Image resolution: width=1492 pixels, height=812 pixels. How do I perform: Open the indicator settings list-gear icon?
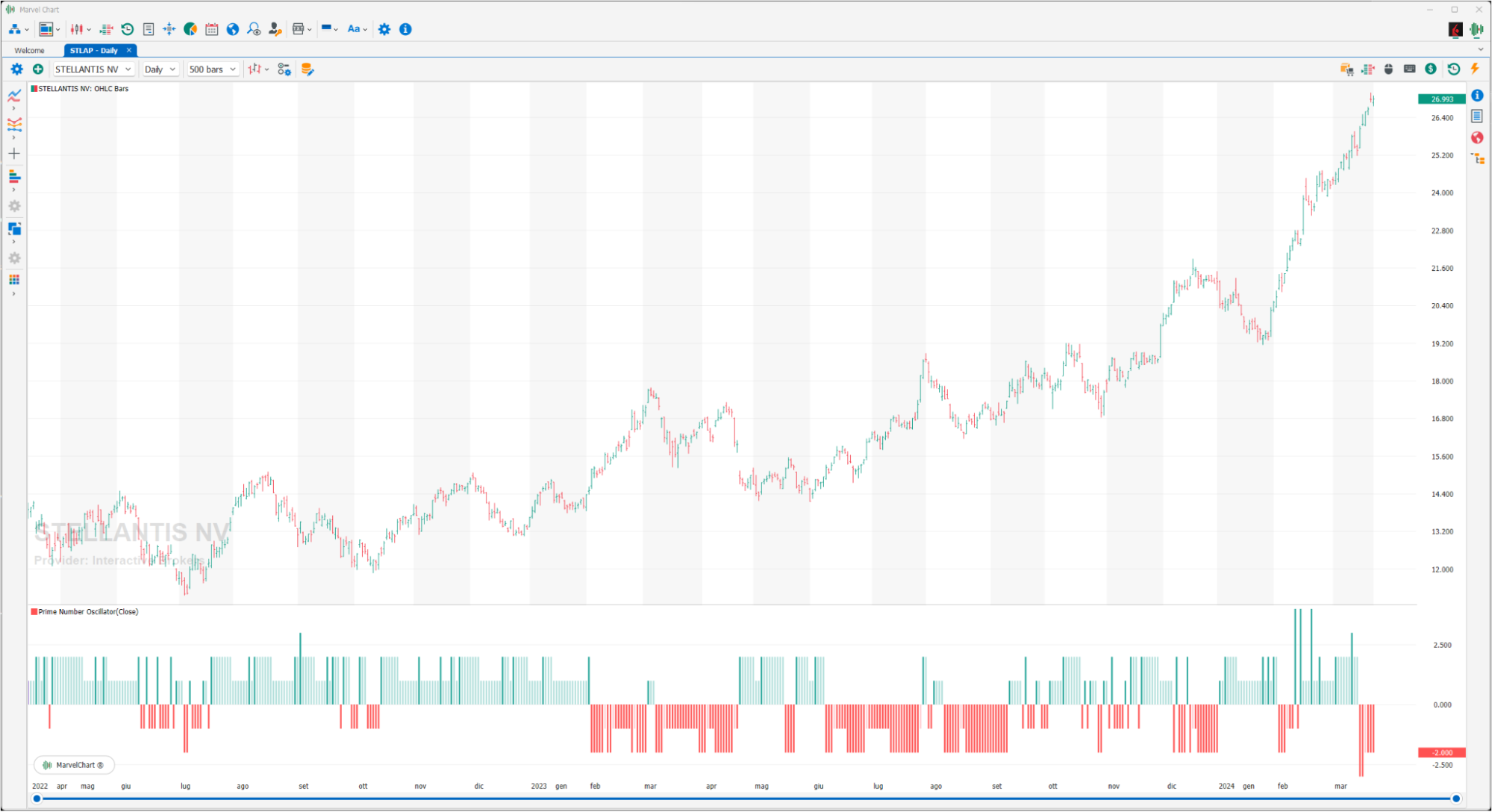pos(284,69)
